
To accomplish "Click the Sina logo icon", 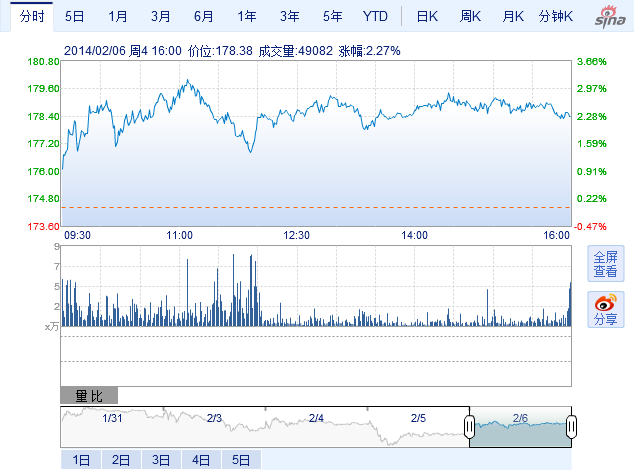I will pyautogui.click(x=608, y=17).
